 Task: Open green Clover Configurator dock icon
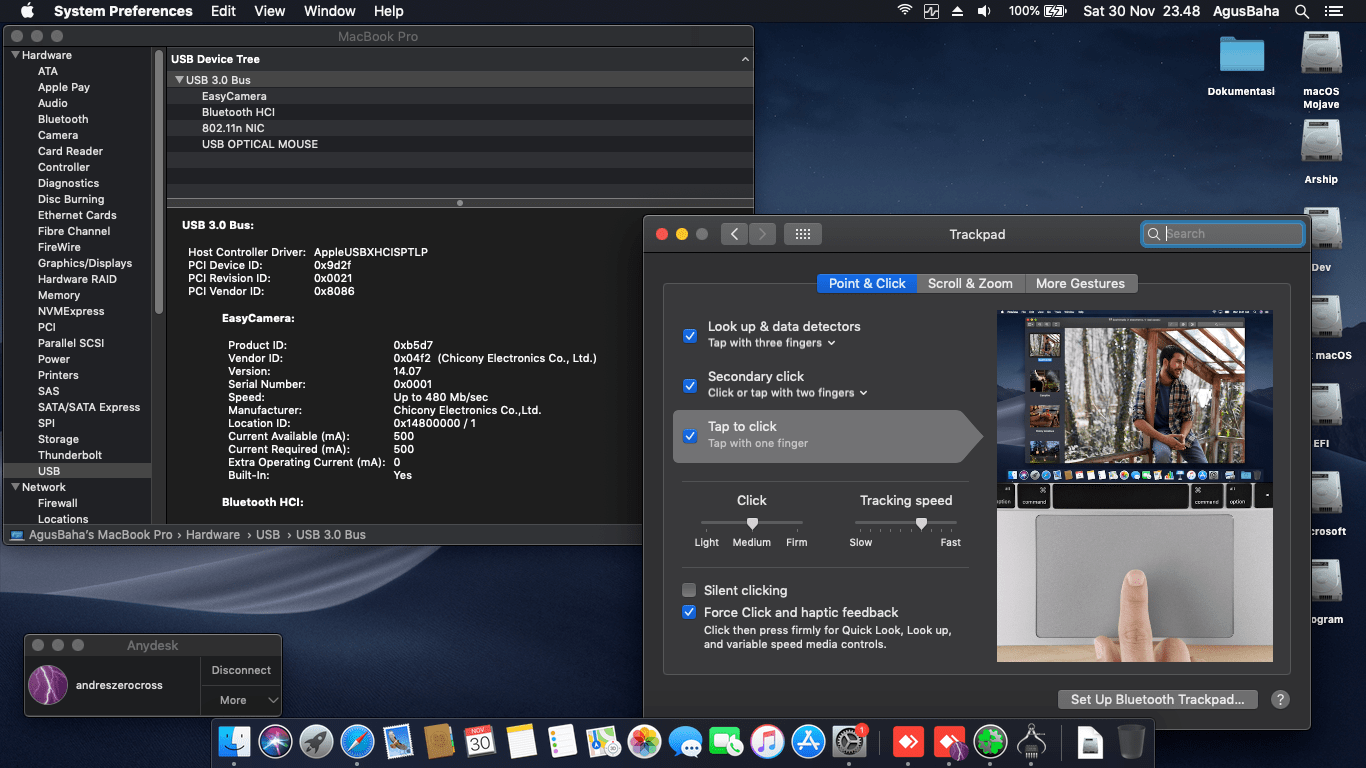[990, 741]
